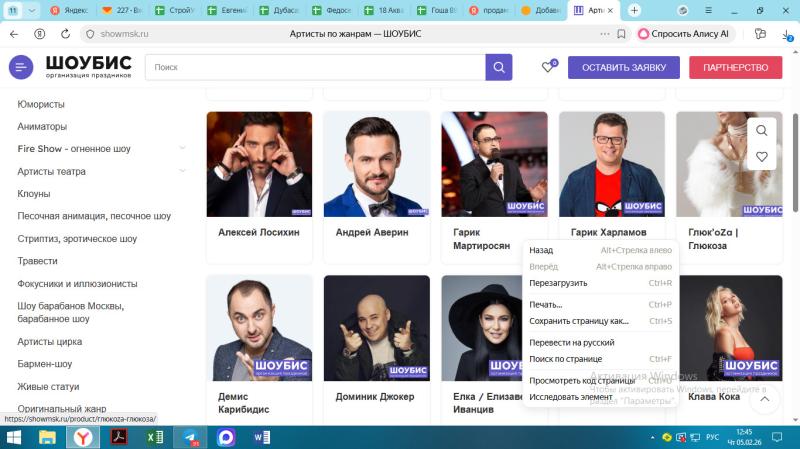
Task: Open Adobe Acrobat from taskbar
Action: (x=119, y=437)
